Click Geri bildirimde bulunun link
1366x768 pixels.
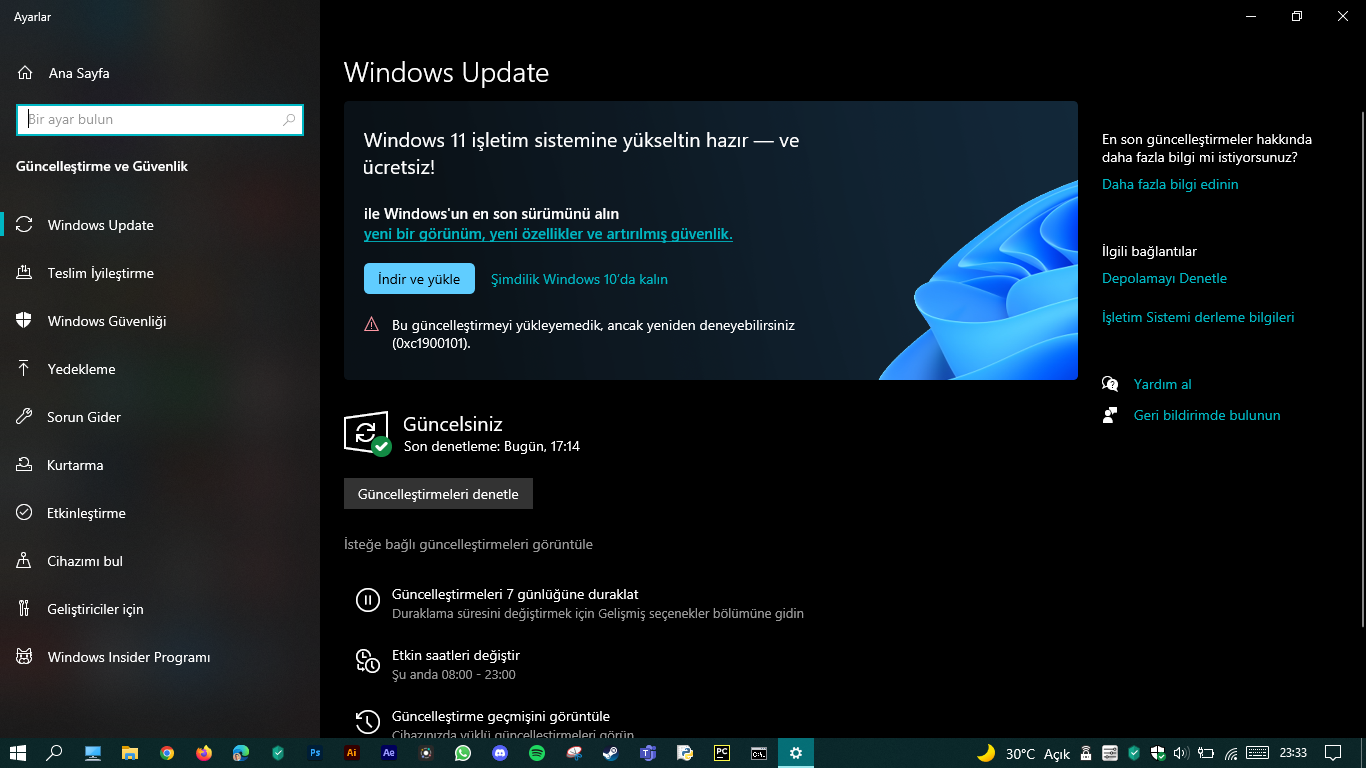[x=1207, y=415]
